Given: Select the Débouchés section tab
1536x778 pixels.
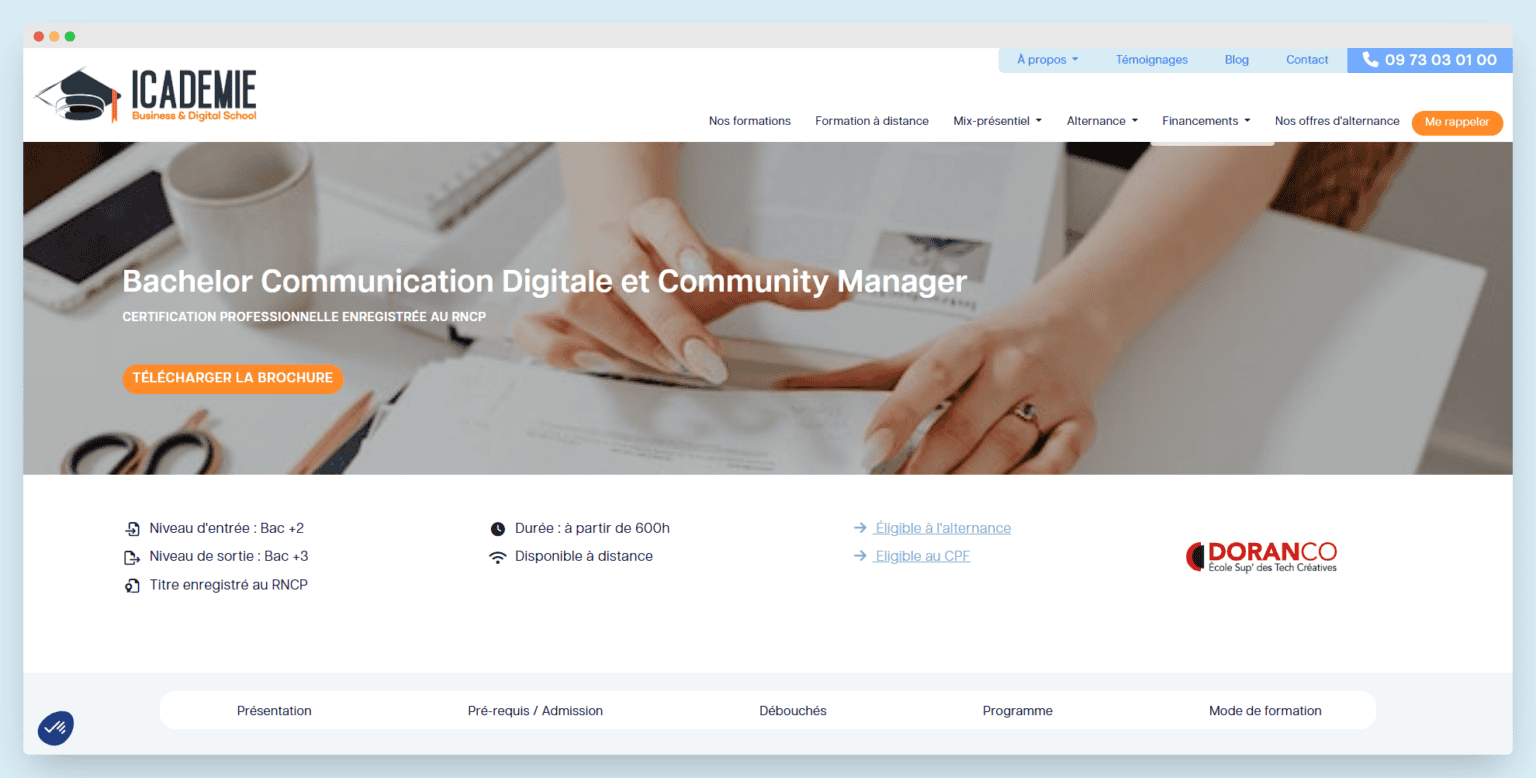Looking at the screenshot, I should [792, 710].
